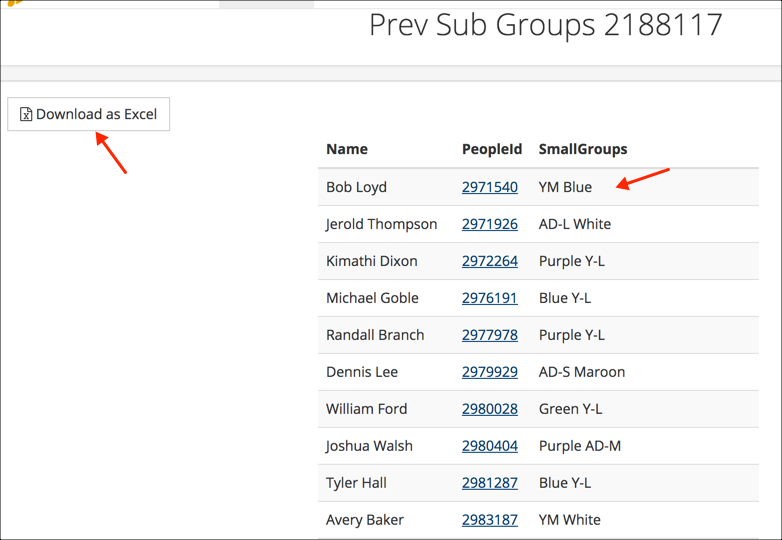Click the Name column header
The height and width of the screenshot is (540, 782).
point(347,149)
